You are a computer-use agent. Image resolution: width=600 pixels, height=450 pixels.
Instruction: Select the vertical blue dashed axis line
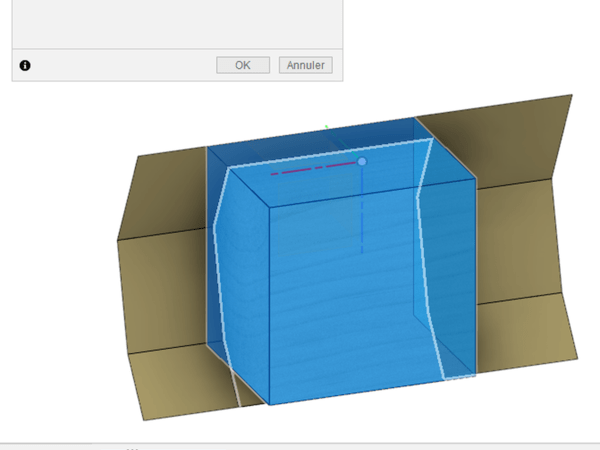[x=362, y=210]
